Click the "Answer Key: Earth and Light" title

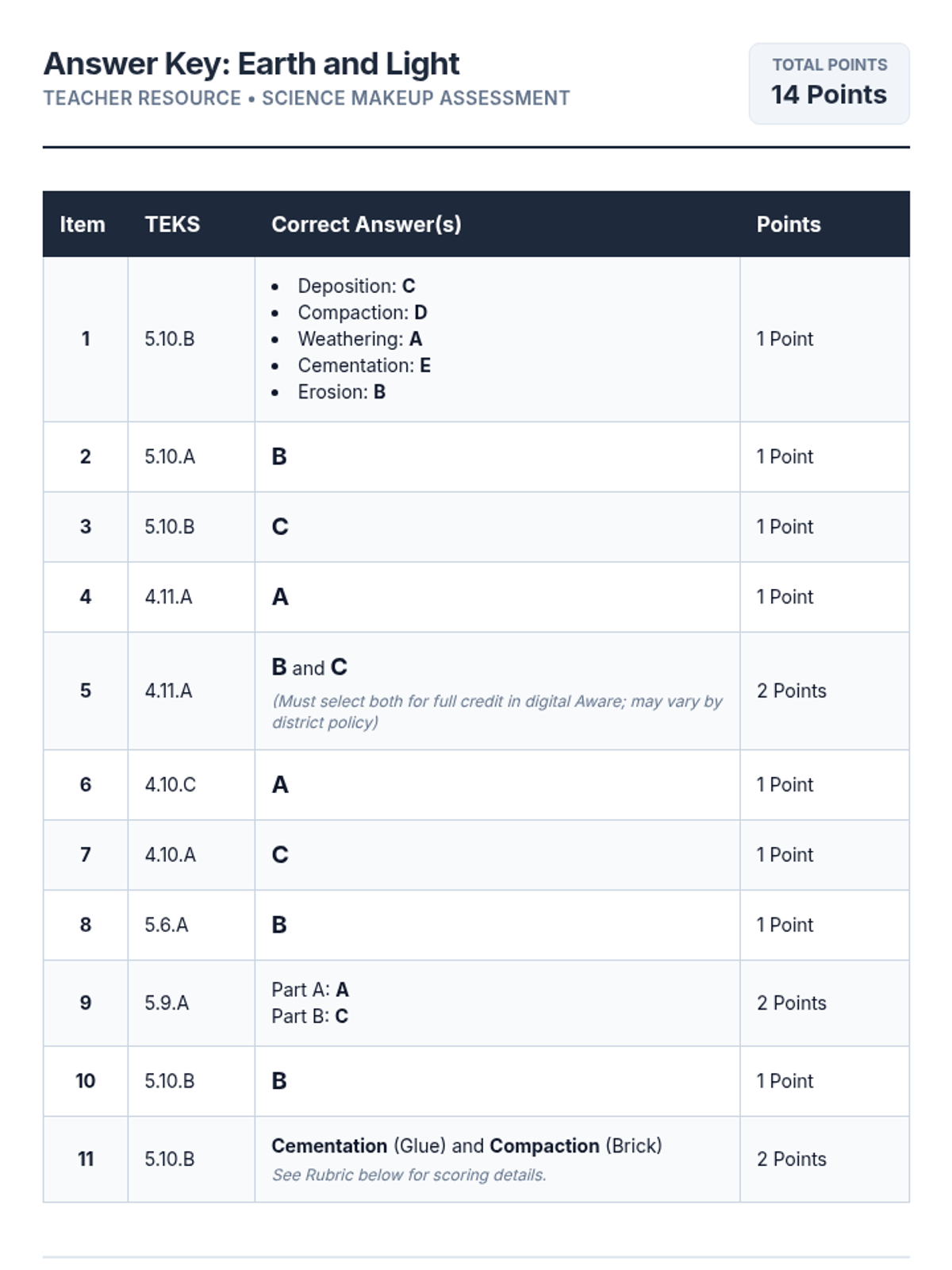click(x=251, y=64)
